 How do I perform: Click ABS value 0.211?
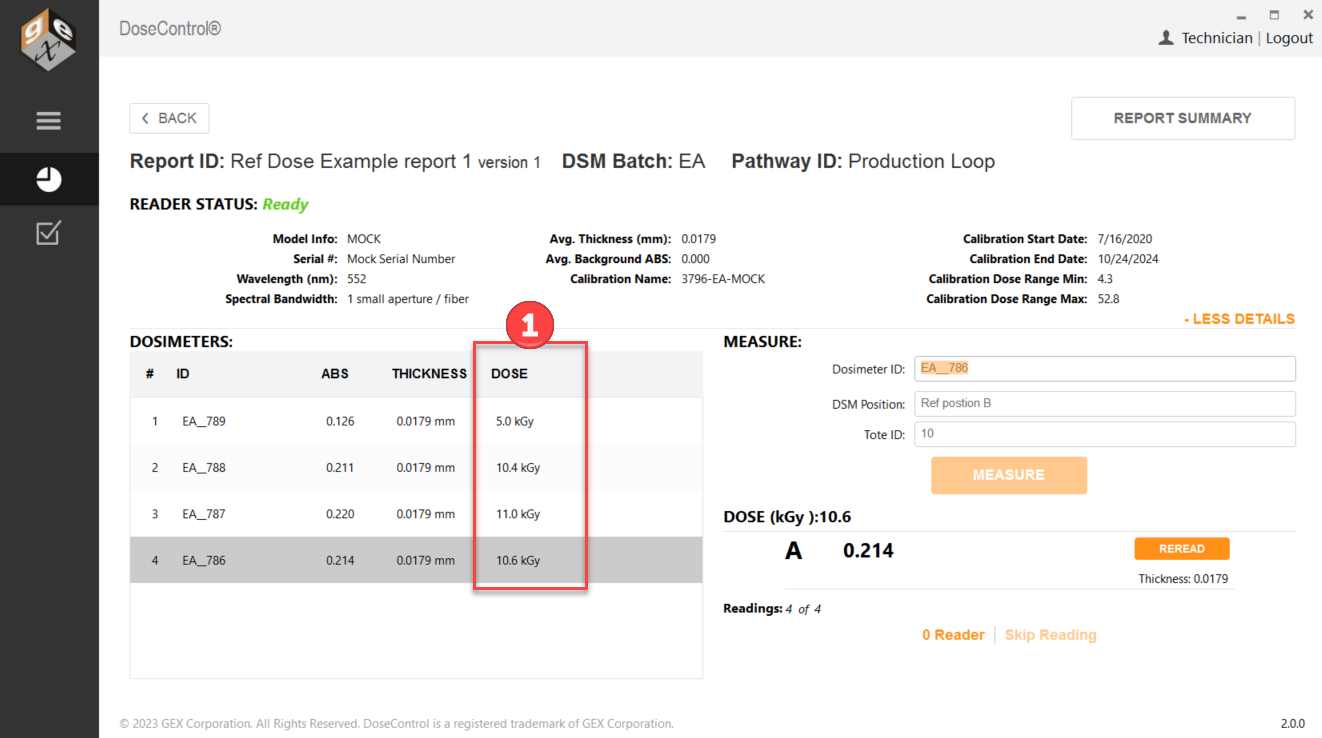[340, 467]
